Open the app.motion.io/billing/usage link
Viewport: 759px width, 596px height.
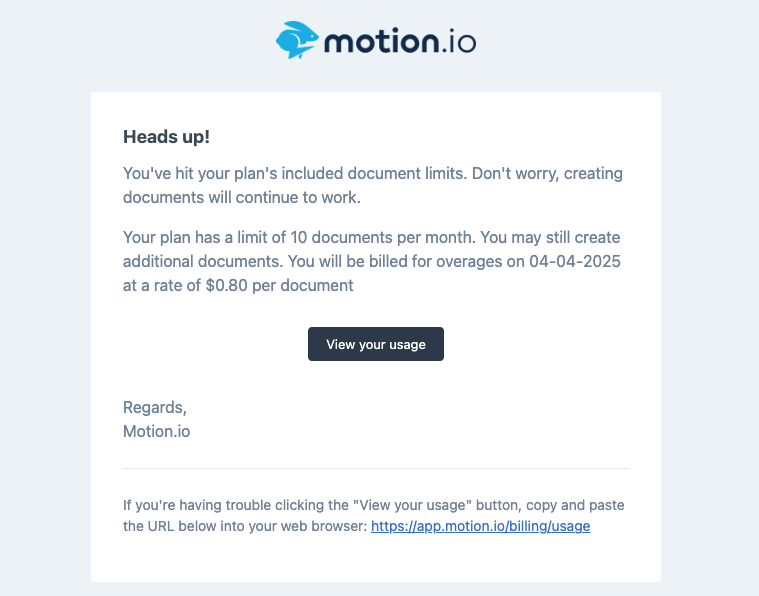coord(480,526)
